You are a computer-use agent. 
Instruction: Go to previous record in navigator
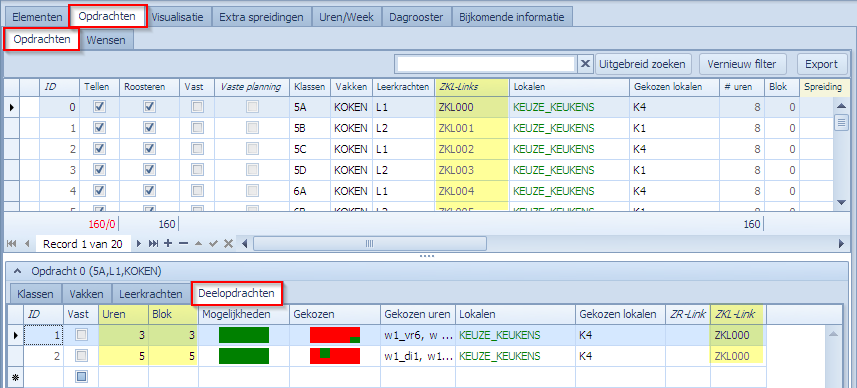(26, 243)
